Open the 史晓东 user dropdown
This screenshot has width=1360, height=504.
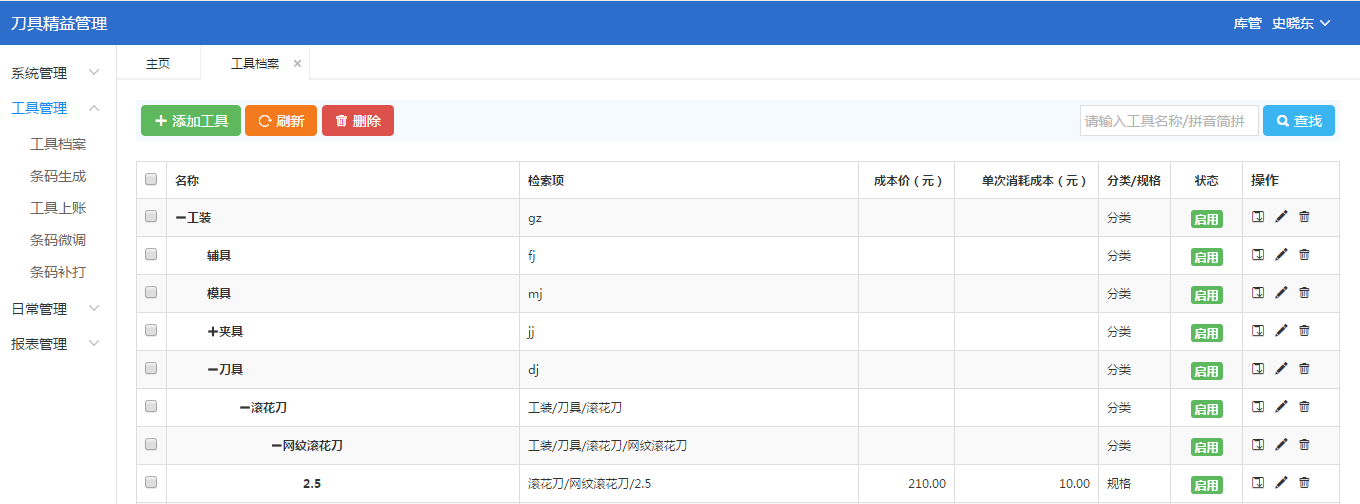(x=1301, y=23)
